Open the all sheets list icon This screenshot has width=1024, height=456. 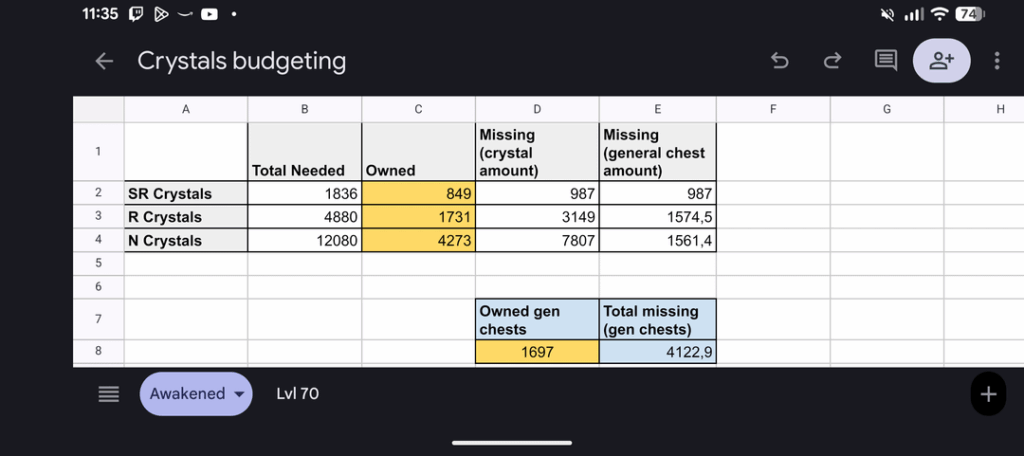tap(108, 394)
